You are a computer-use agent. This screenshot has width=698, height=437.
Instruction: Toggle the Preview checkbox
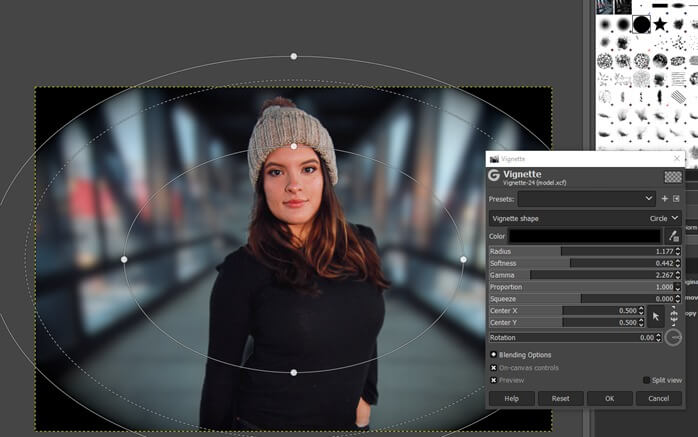pyautogui.click(x=494, y=380)
